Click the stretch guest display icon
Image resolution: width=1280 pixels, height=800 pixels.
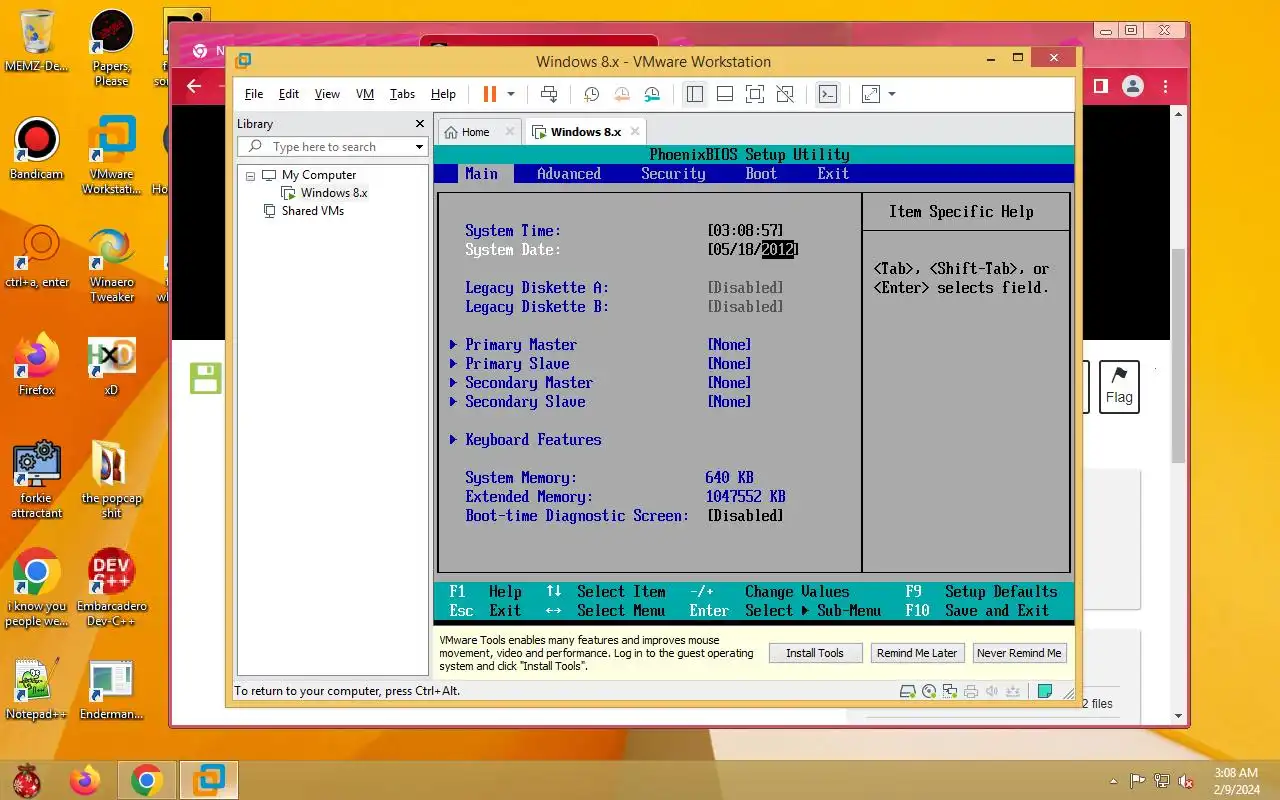coord(871,94)
